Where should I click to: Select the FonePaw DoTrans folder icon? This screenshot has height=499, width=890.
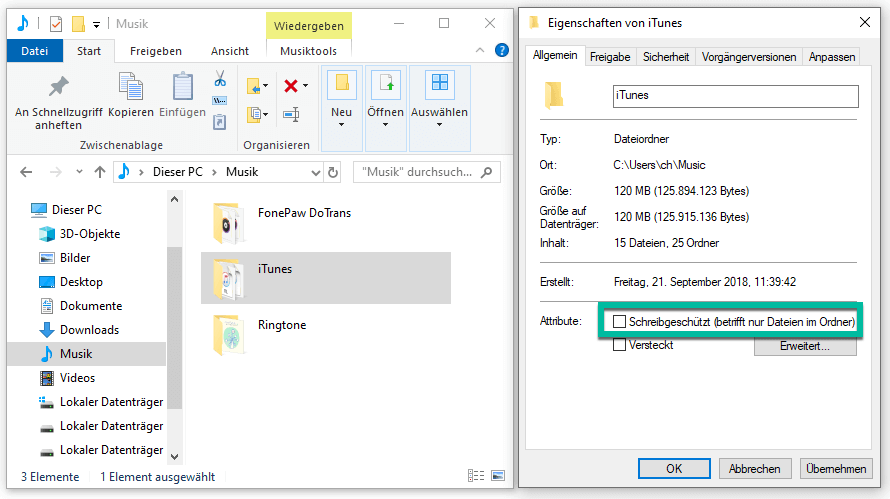229,223
